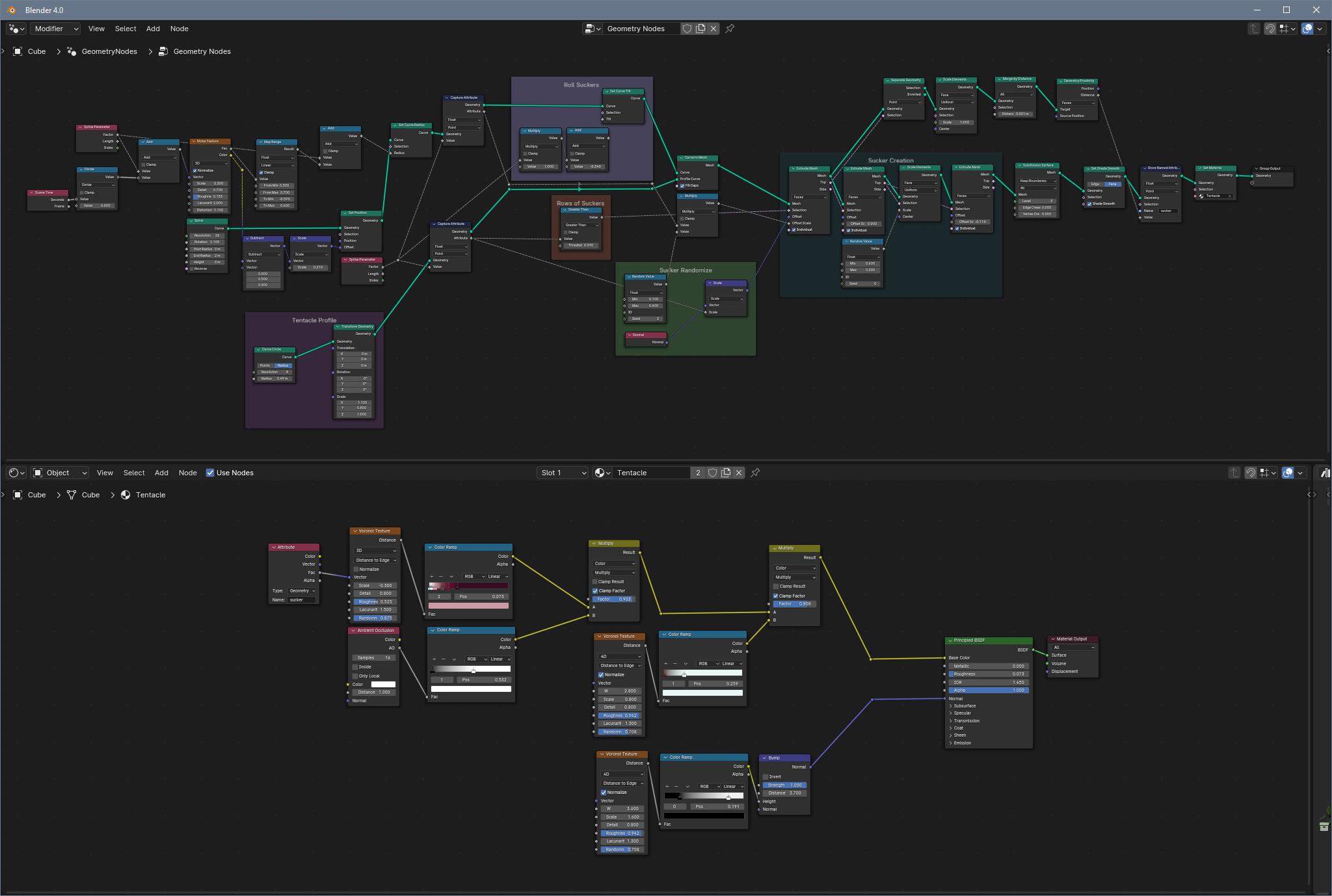Disable the Use Nodes checkbox
This screenshot has width=1332, height=896.
[210, 473]
